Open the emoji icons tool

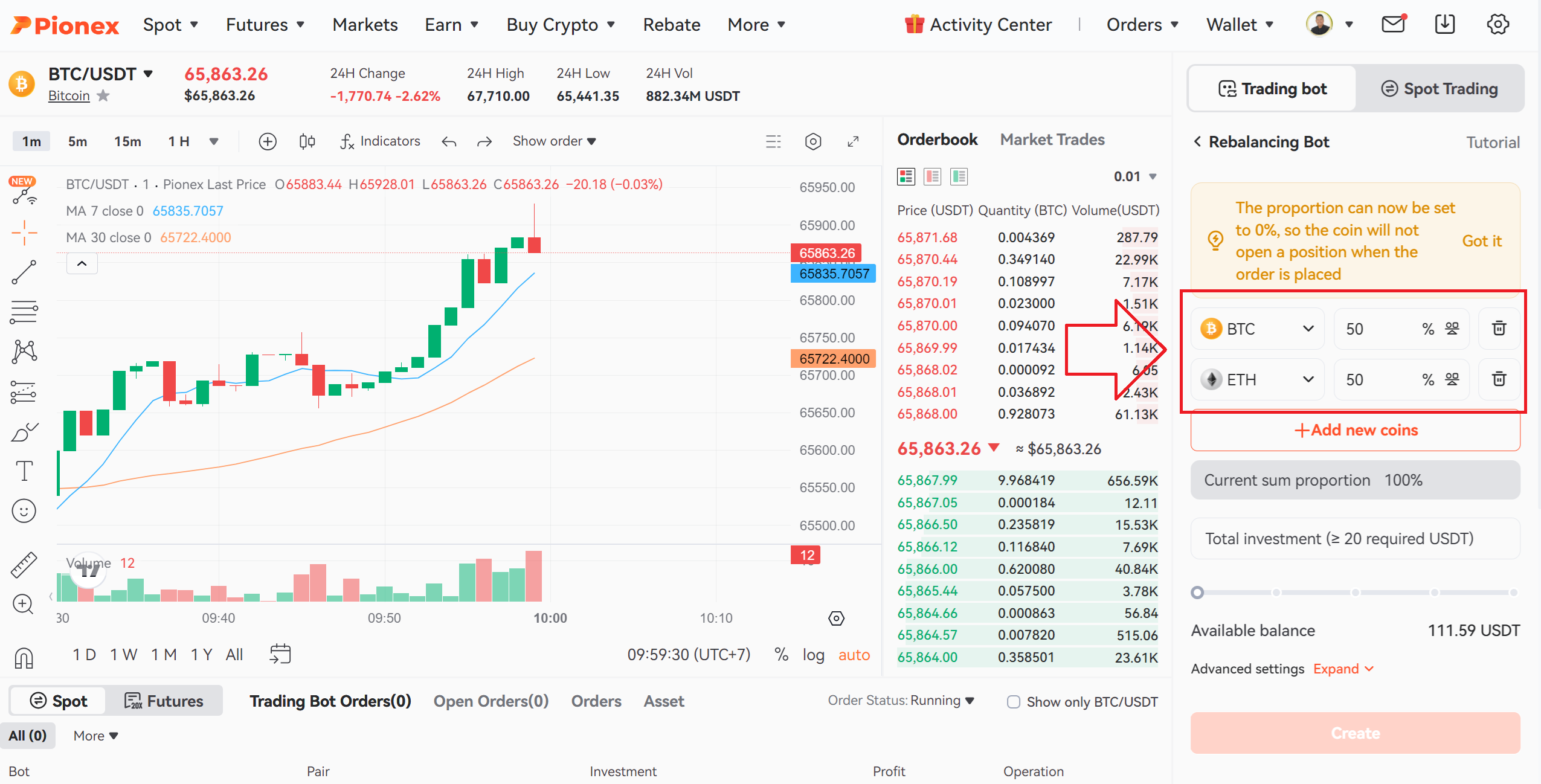(24, 511)
